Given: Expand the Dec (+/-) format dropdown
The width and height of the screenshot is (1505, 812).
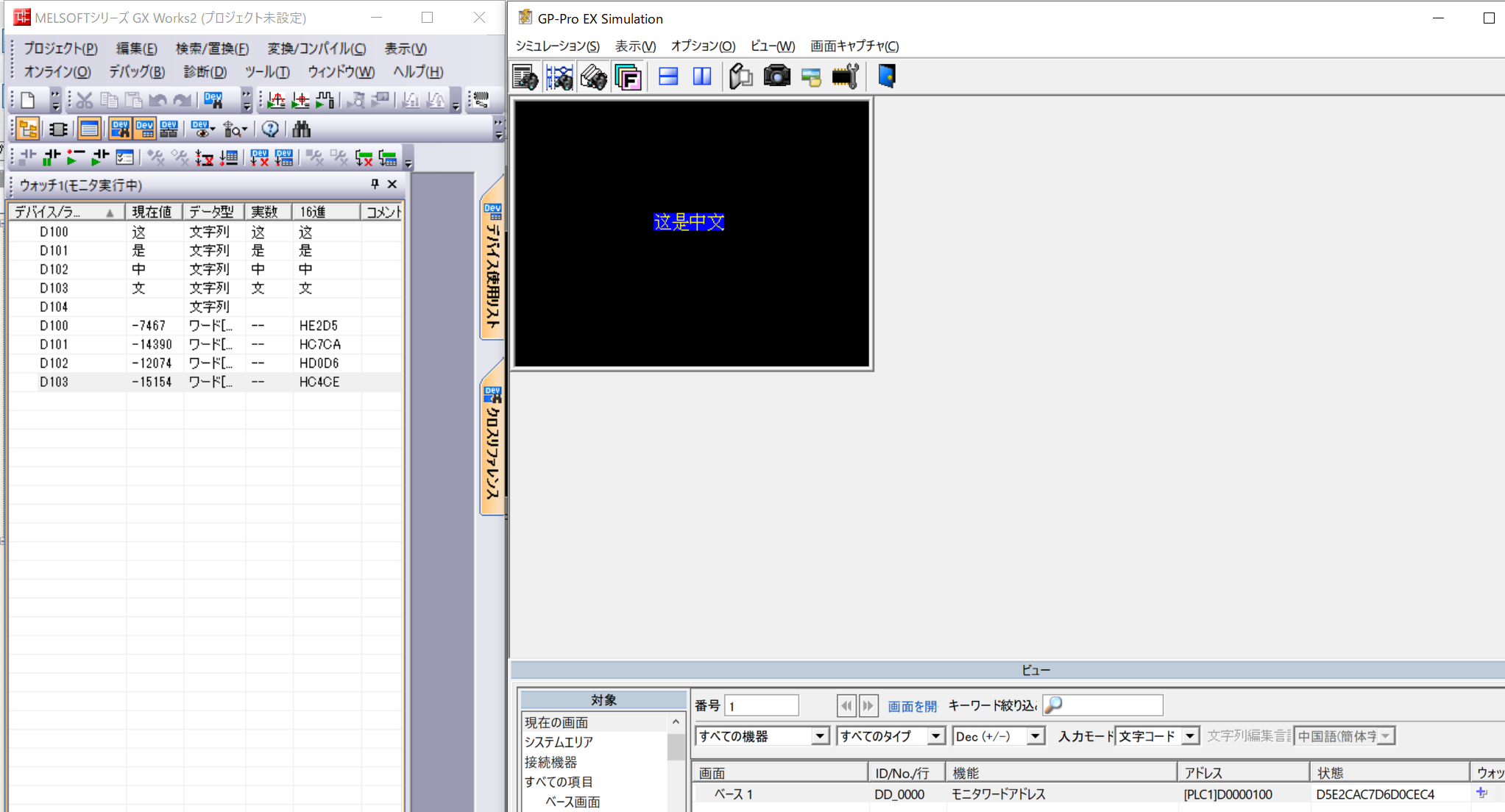Looking at the screenshot, I should [x=1035, y=736].
